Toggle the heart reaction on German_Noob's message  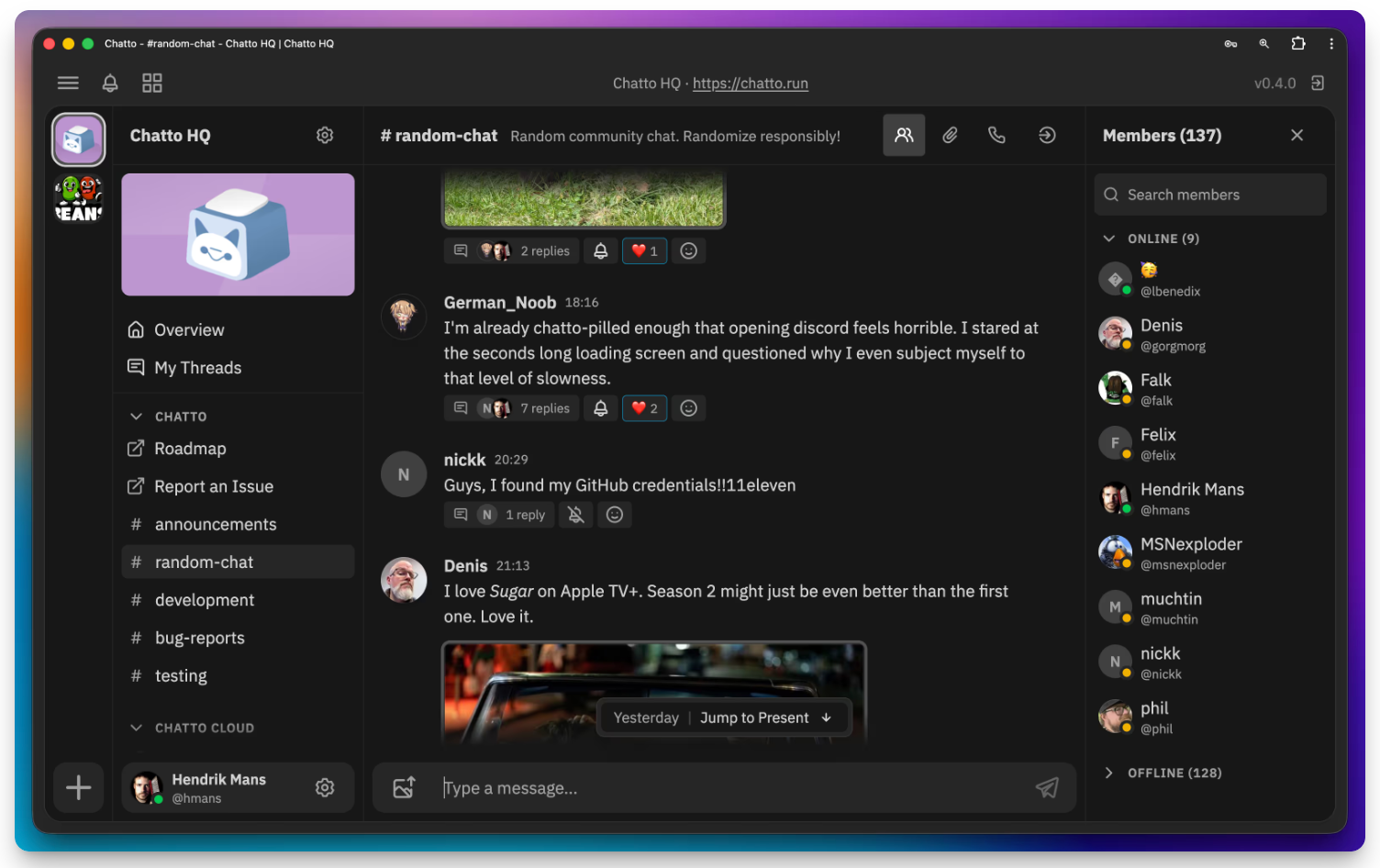(644, 408)
